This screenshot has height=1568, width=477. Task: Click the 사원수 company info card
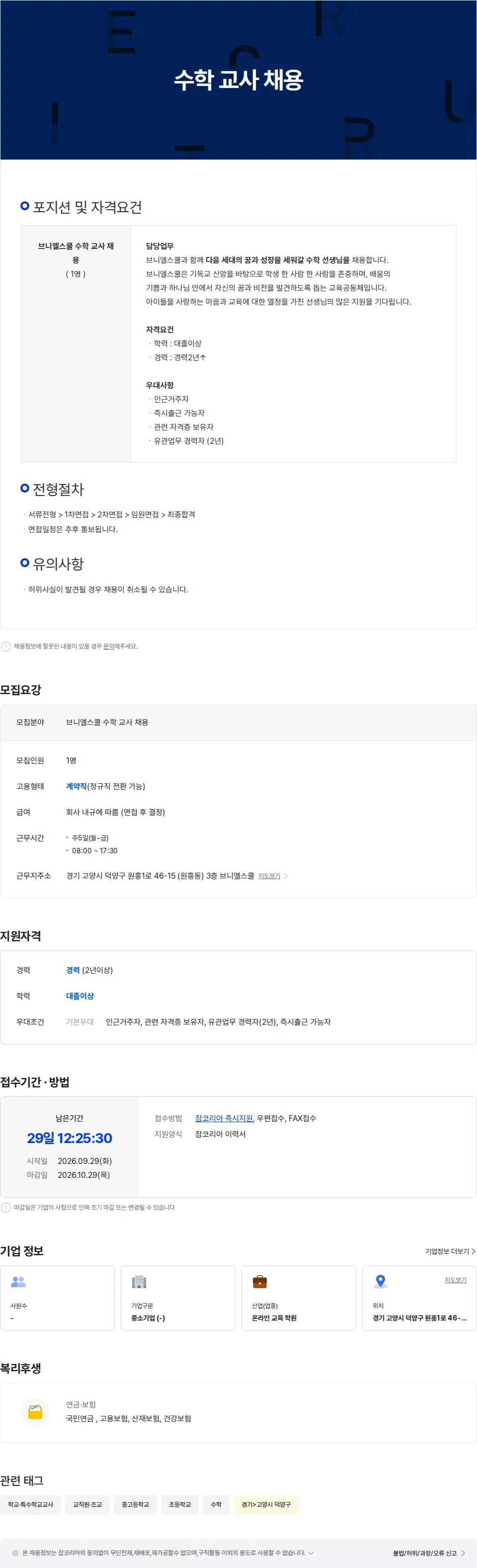tap(57, 1298)
